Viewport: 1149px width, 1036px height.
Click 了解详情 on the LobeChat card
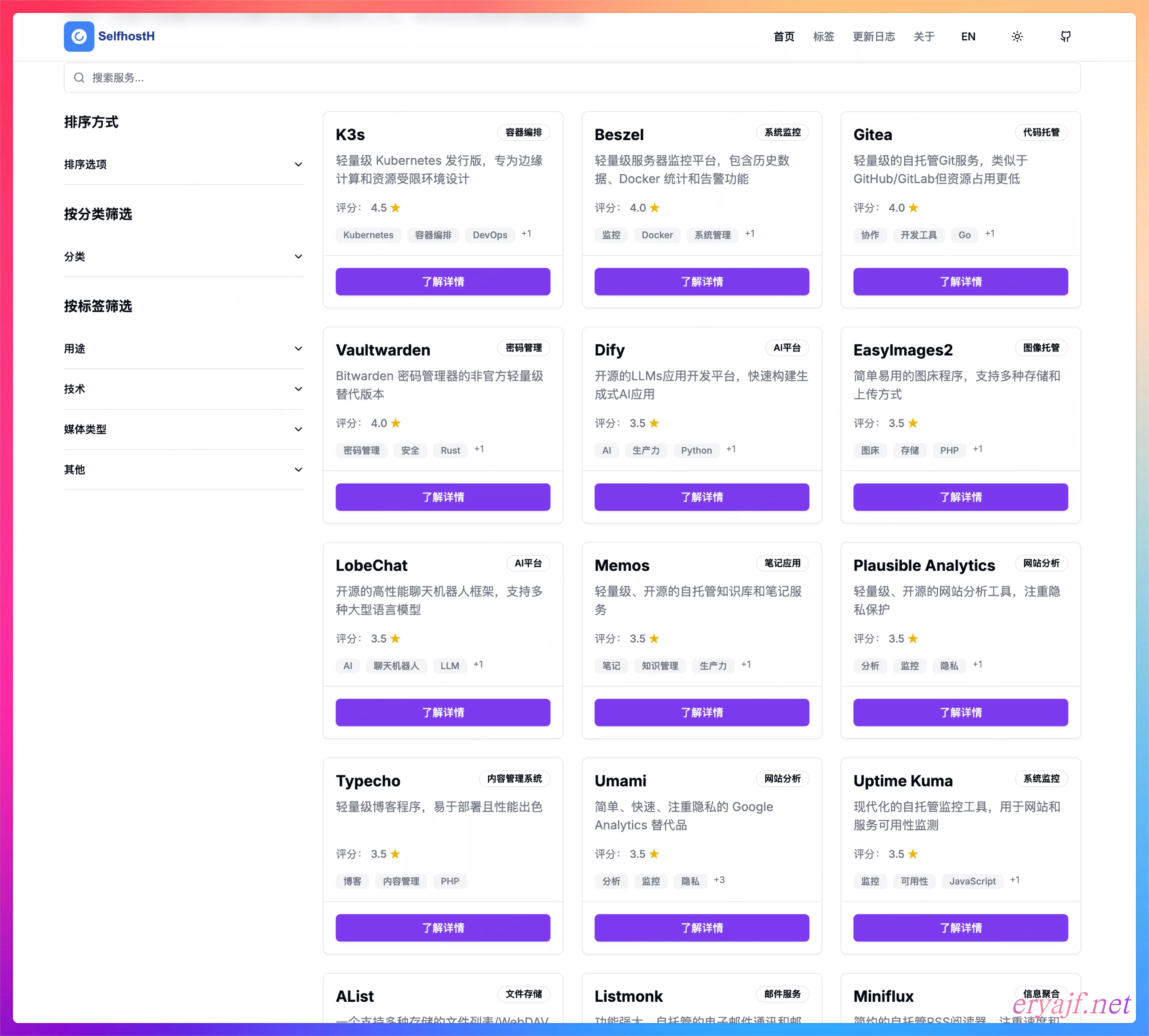(443, 713)
